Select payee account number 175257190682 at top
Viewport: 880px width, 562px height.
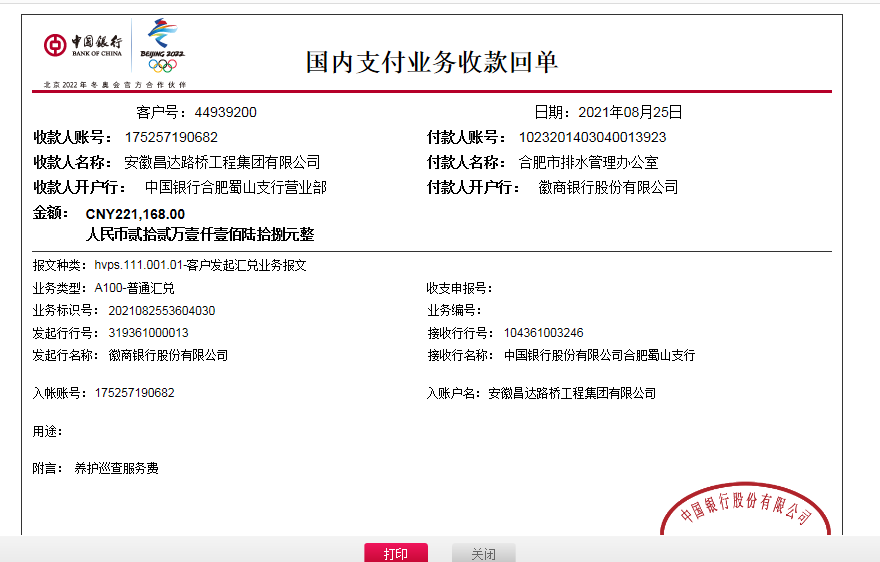pyautogui.click(x=171, y=137)
